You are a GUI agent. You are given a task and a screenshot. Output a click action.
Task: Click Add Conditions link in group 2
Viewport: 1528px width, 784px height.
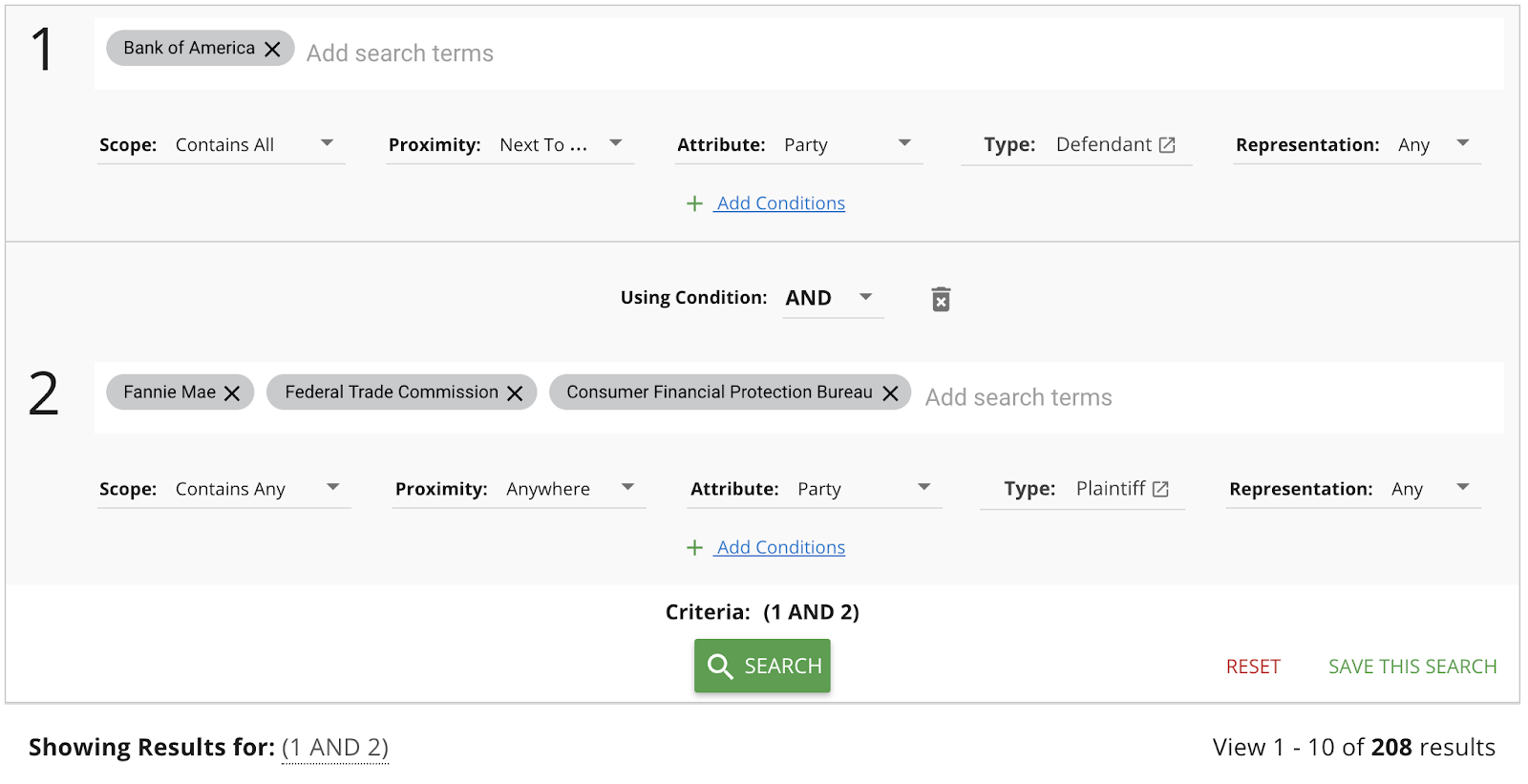click(x=780, y=547)
